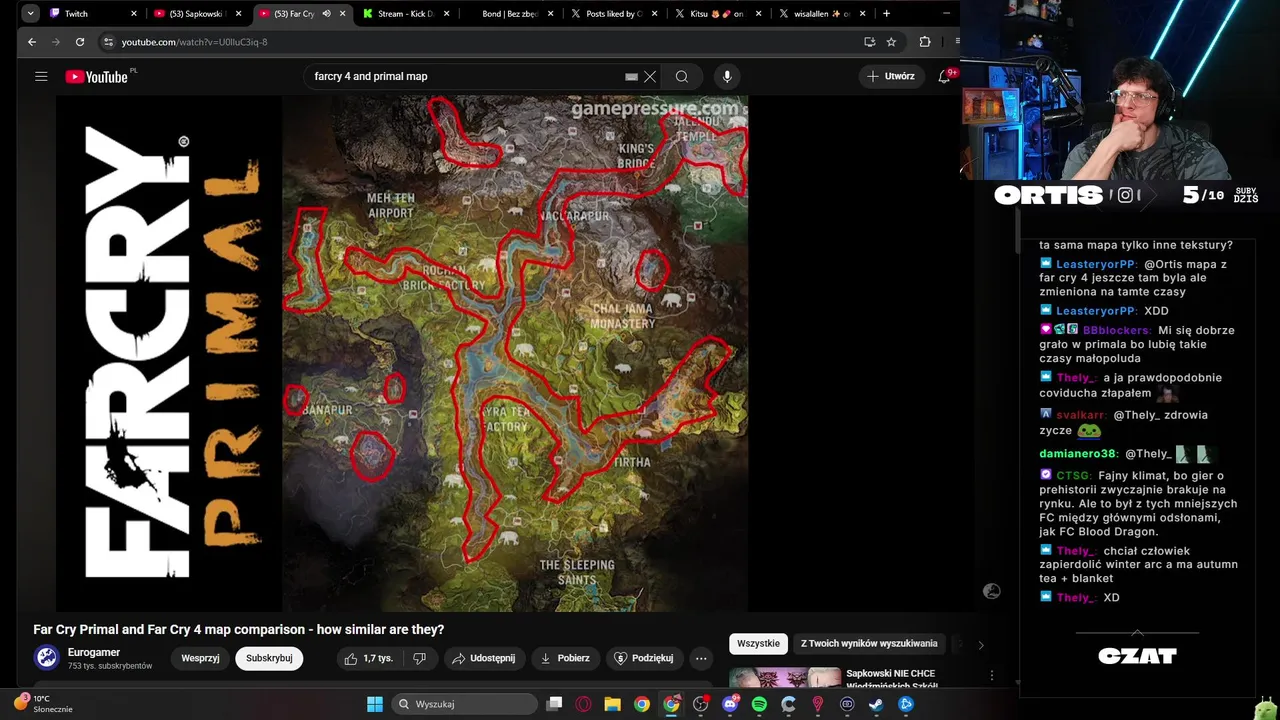The image size is (1280, 720).
Task: Submit search with the magnifier button
Action: point(681,76)
